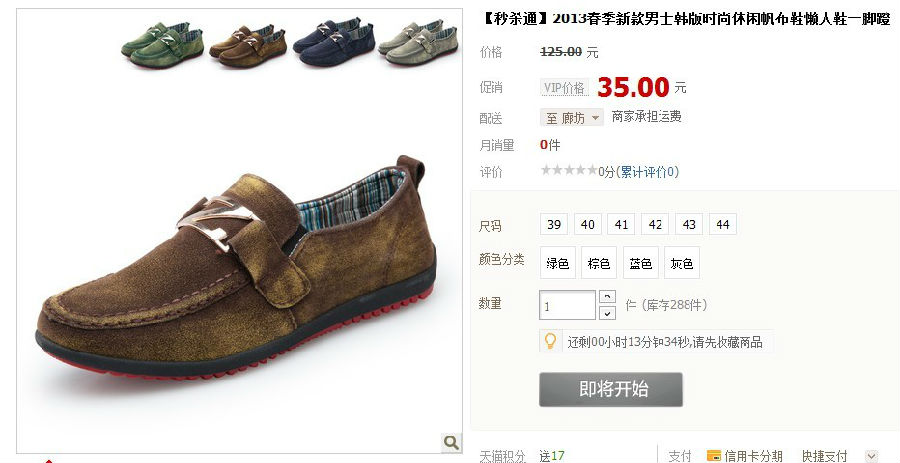Expand the payment options chevron
This screenshot has height=463, width=900.
point(871,455)
